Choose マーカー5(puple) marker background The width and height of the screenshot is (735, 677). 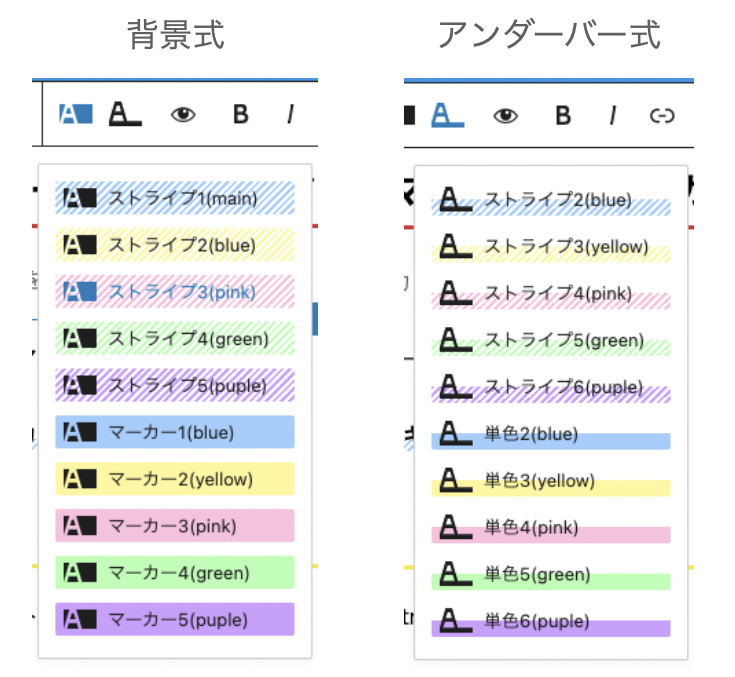coord(175,619)
